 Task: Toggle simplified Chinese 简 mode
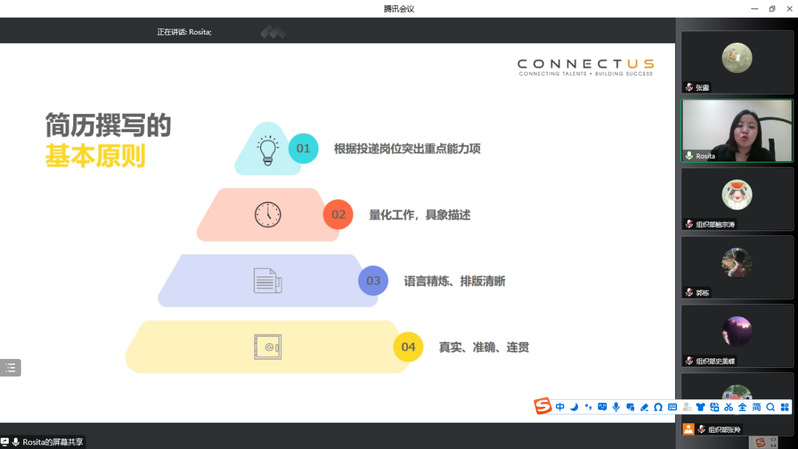point(756,407)
